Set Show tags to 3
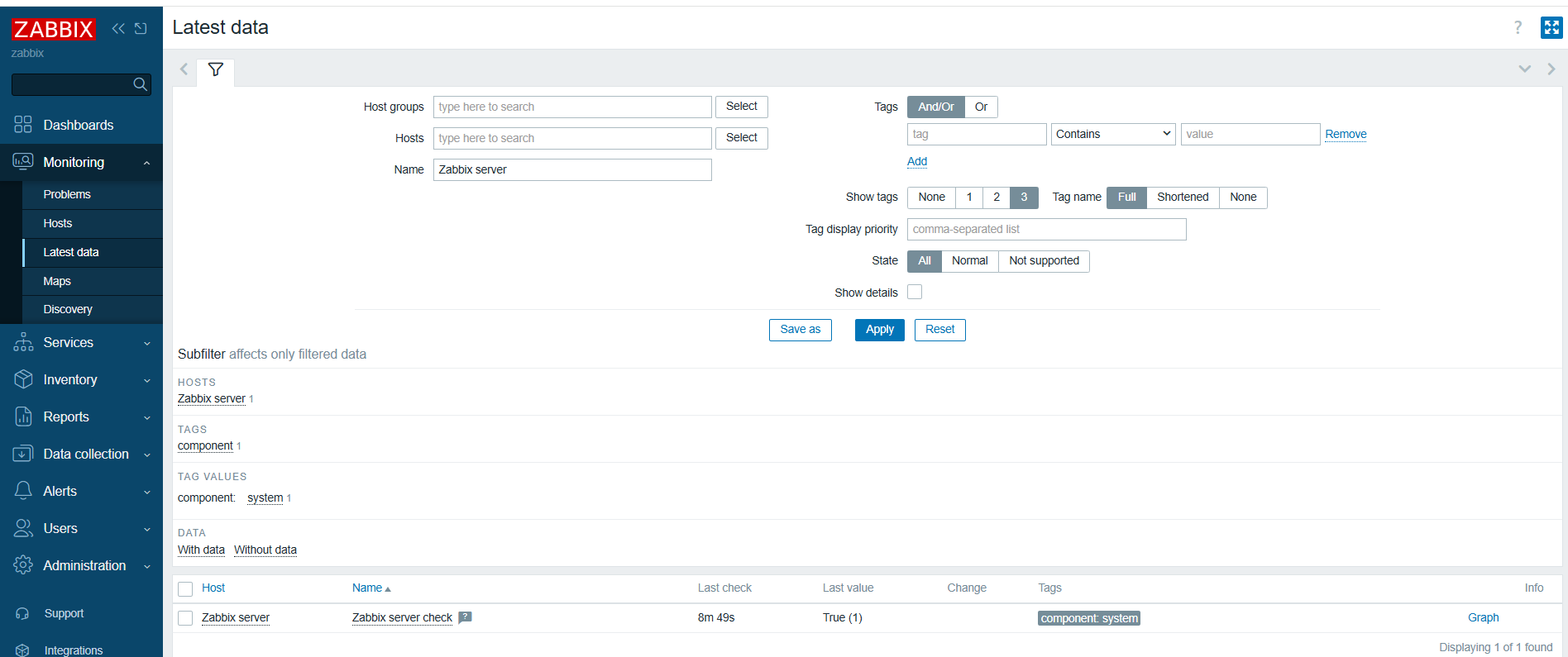 (x=1024, y=197)
